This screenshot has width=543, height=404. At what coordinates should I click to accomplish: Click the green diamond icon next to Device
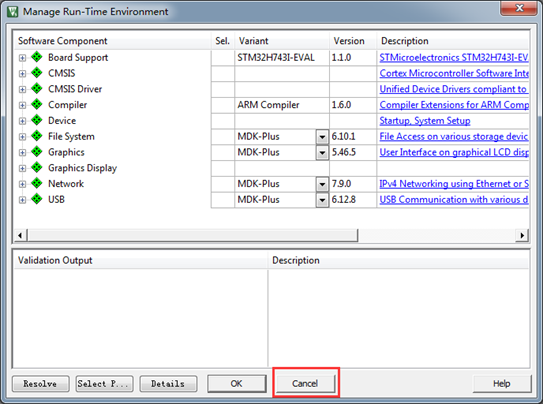[37, 120]
